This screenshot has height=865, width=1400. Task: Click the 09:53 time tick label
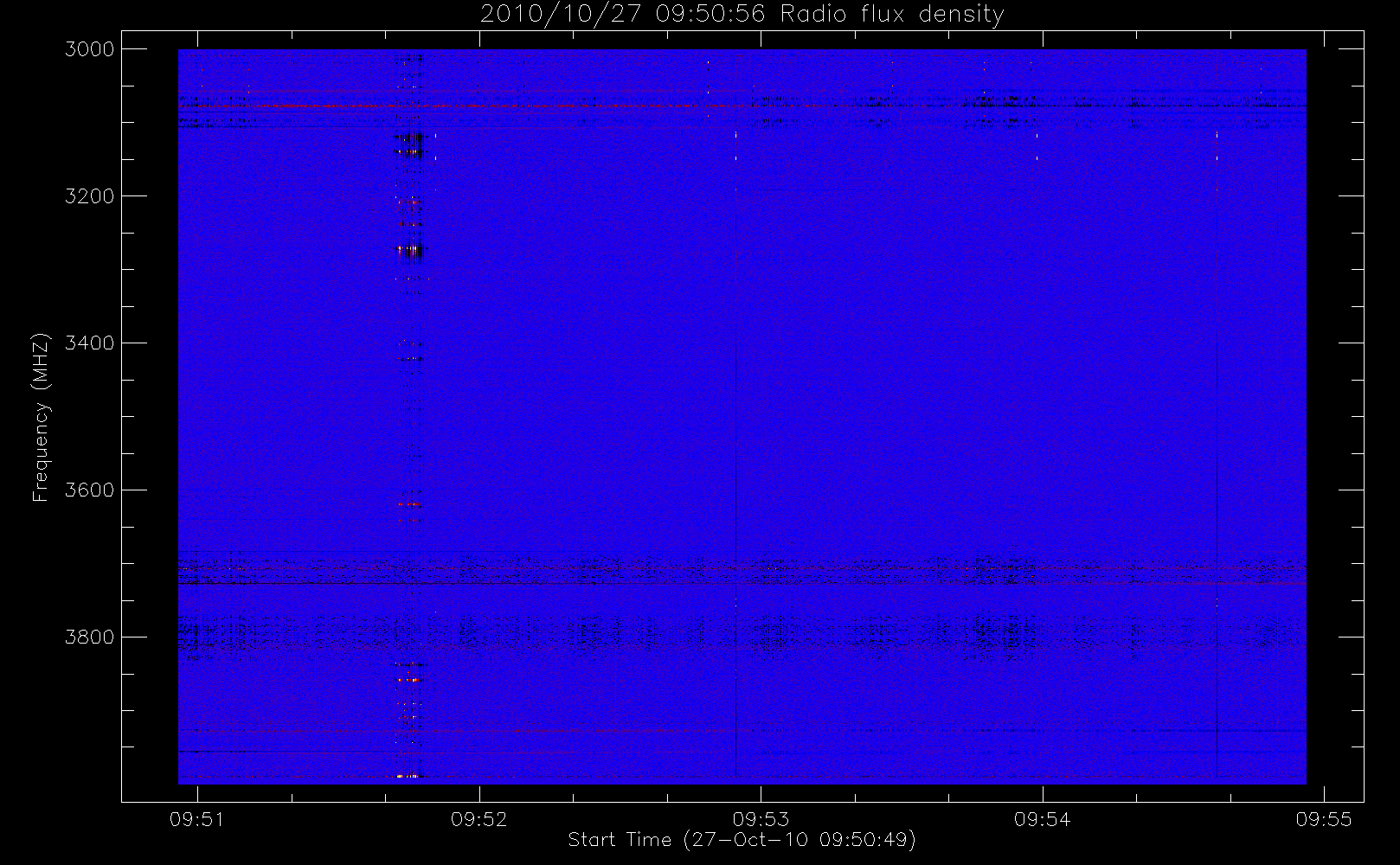761,819
